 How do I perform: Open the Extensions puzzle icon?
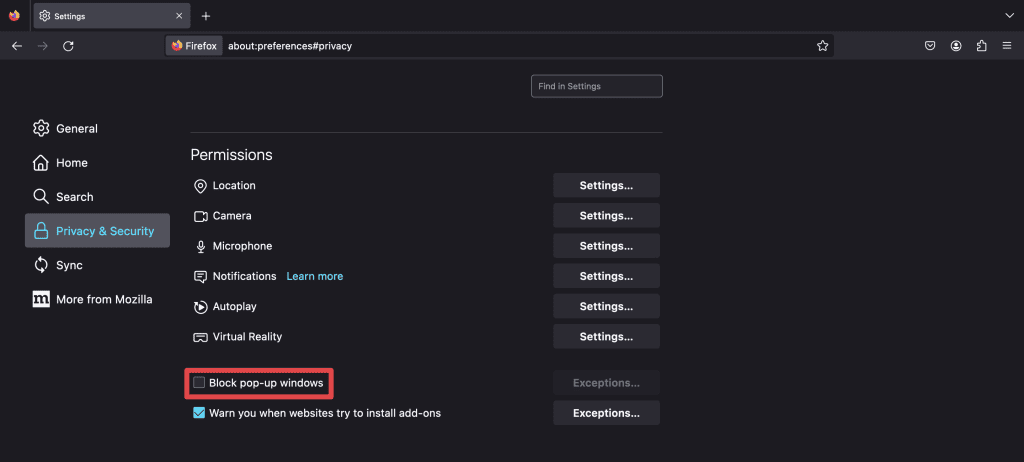pos(981,46)
